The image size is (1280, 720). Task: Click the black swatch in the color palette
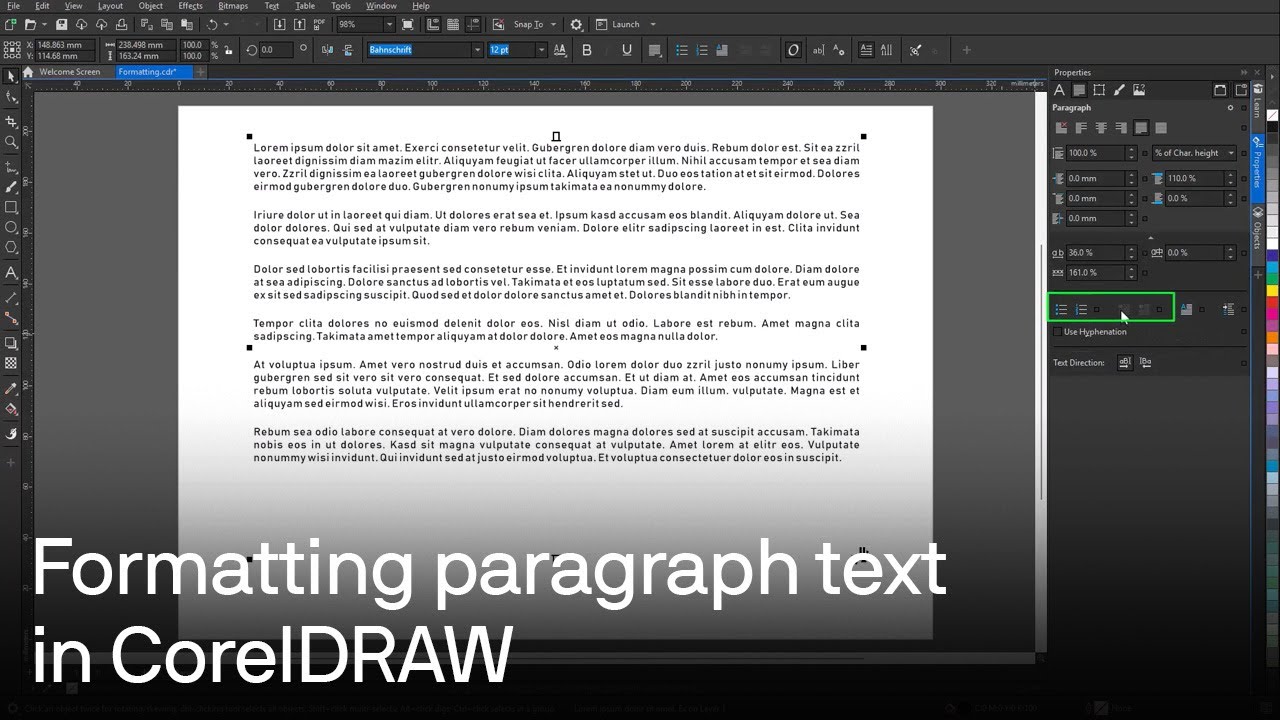(1272, 127)
